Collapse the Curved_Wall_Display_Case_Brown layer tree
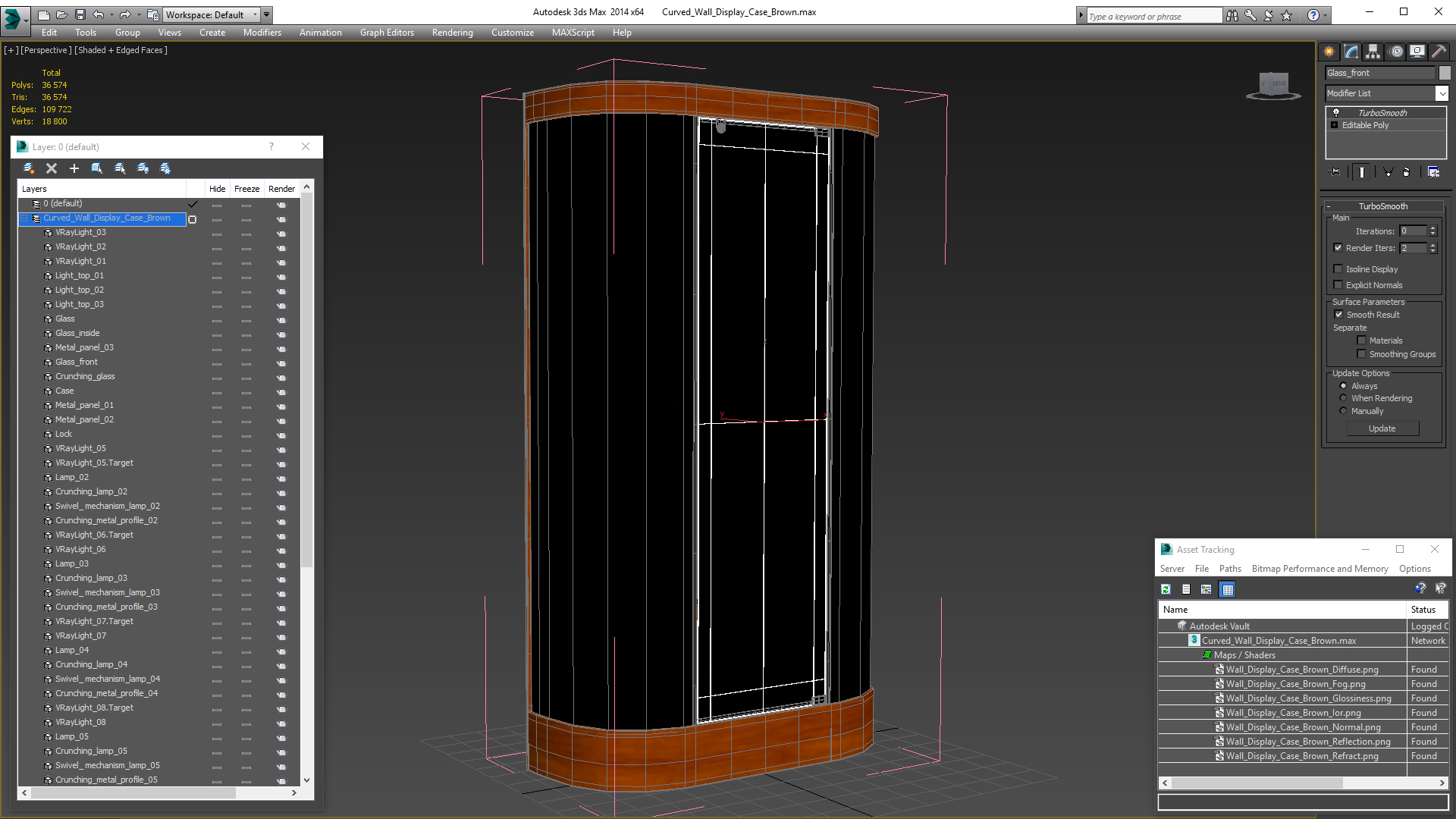Viewport: 1456px width, 819px height. [x=24, y=218]
